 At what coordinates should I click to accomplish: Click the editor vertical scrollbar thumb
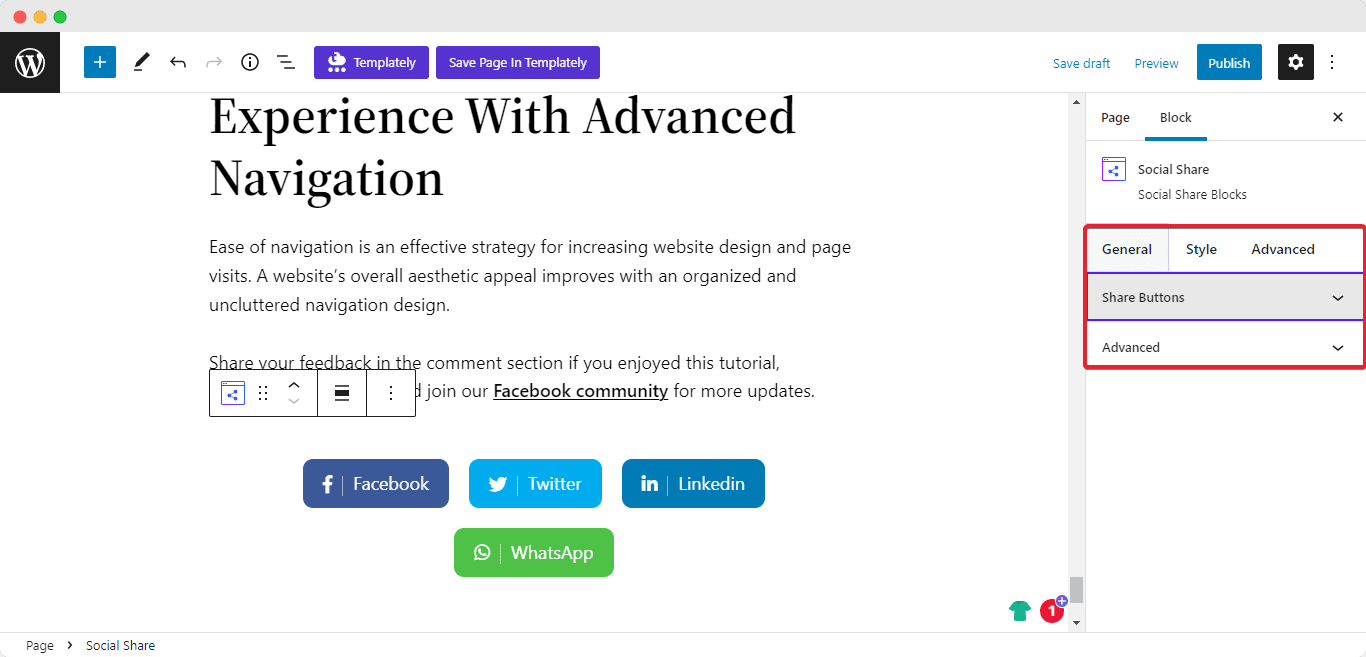pos(1076,589)
